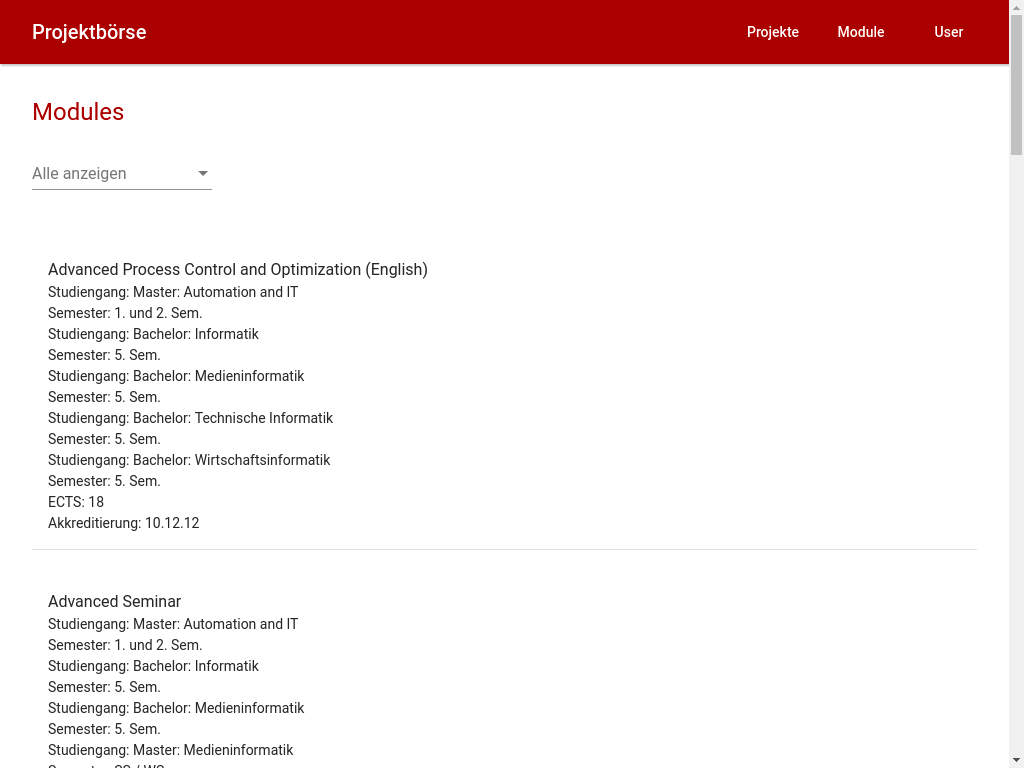Click the vertical scrollbar thumb
This screenshot has width=1024, height=768.
pos(1016,85)
